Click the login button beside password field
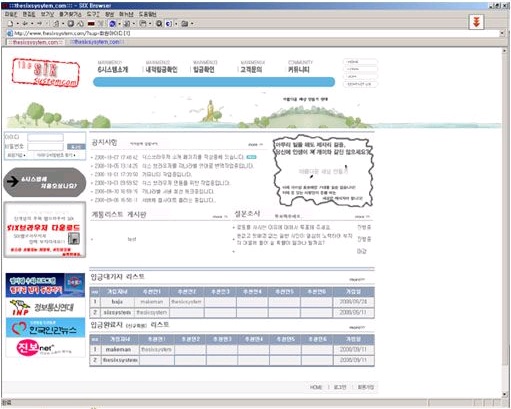Viewport: 511px width, 409px height. point(76,147)
